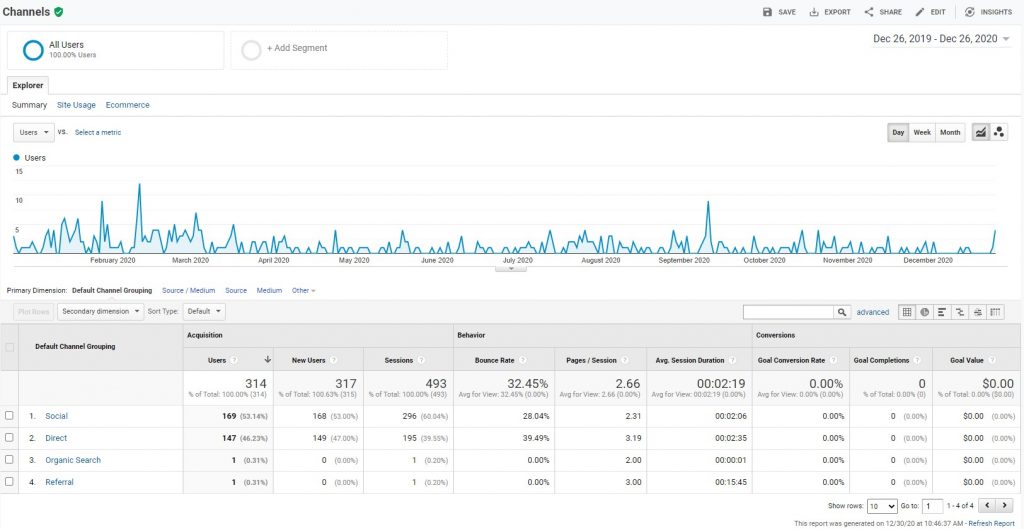Click the Add Segment box
1024x529 pixels.
tap(339, 50)
